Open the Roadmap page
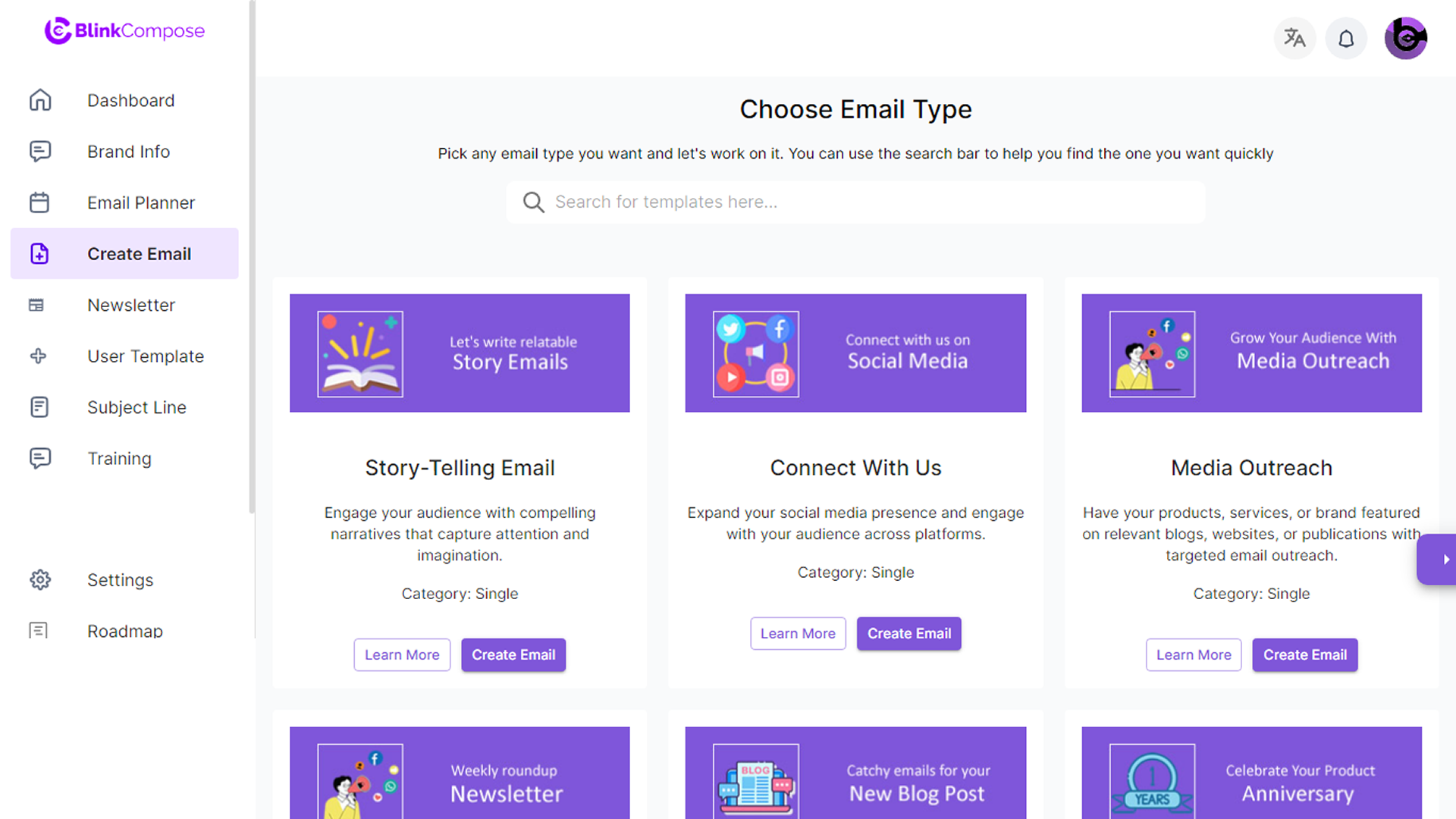Image resolution: width=1456 pixels, height=819 pixels. tap(124, 631)
